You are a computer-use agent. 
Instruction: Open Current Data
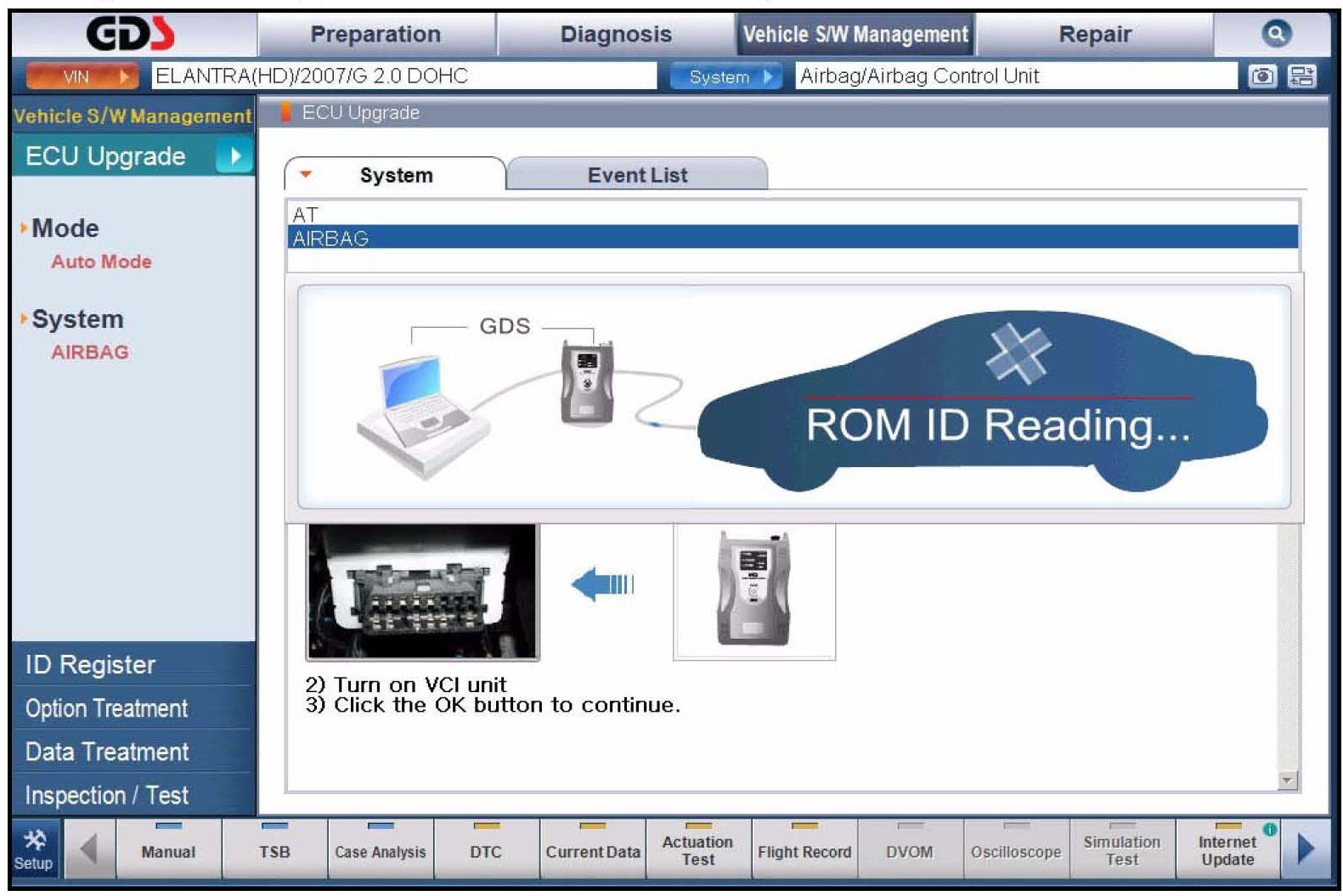point(592,849)
